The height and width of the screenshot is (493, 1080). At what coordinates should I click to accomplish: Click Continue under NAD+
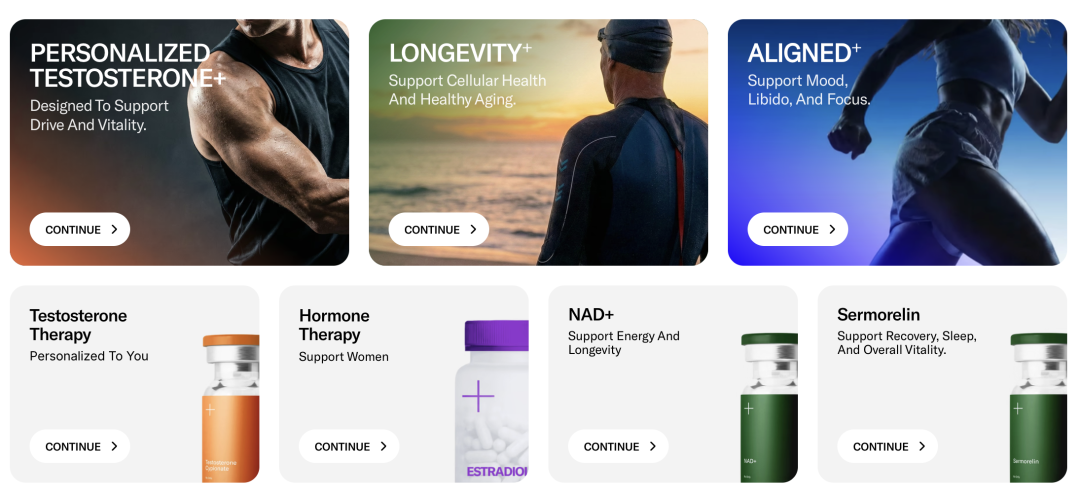619,446
